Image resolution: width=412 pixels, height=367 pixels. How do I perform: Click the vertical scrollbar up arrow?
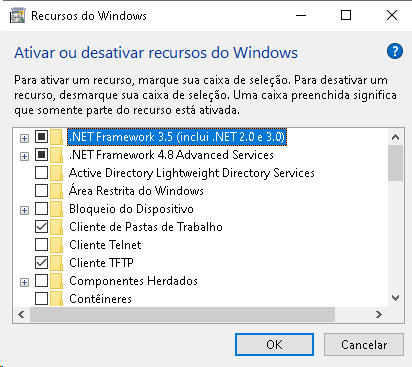click(x=396, y=137)
